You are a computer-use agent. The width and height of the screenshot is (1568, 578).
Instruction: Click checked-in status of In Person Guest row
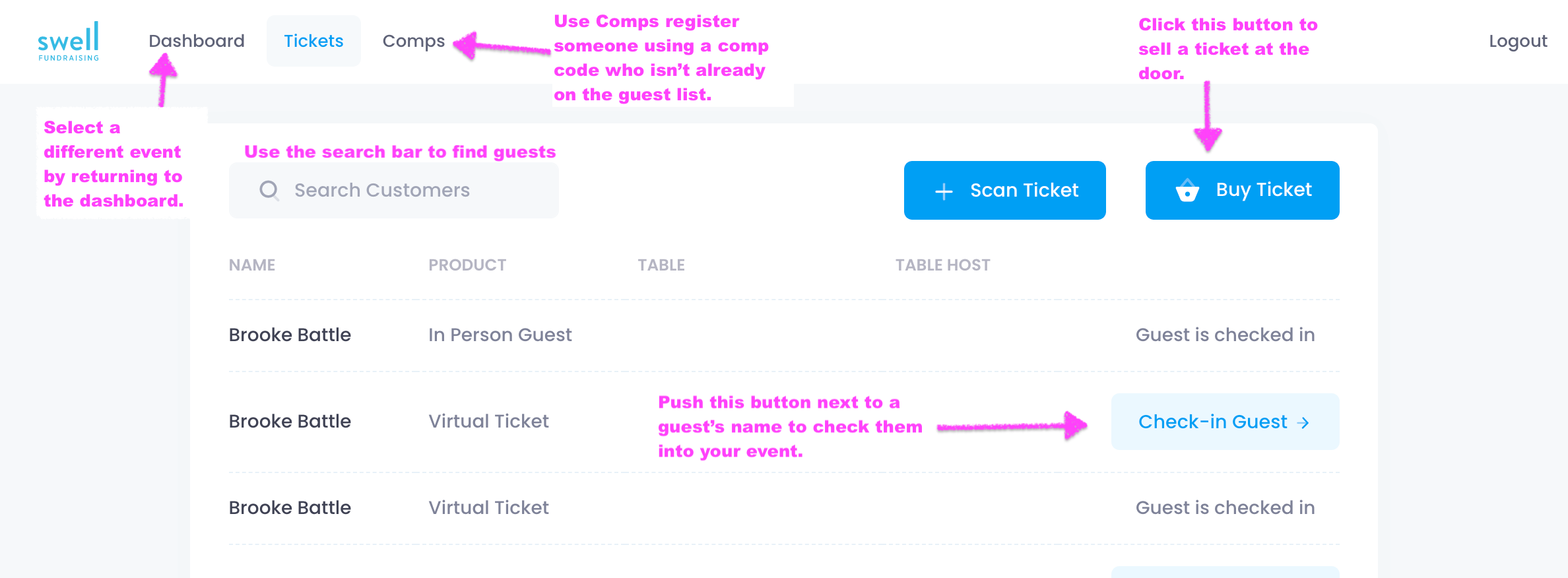coord(1225,335)
